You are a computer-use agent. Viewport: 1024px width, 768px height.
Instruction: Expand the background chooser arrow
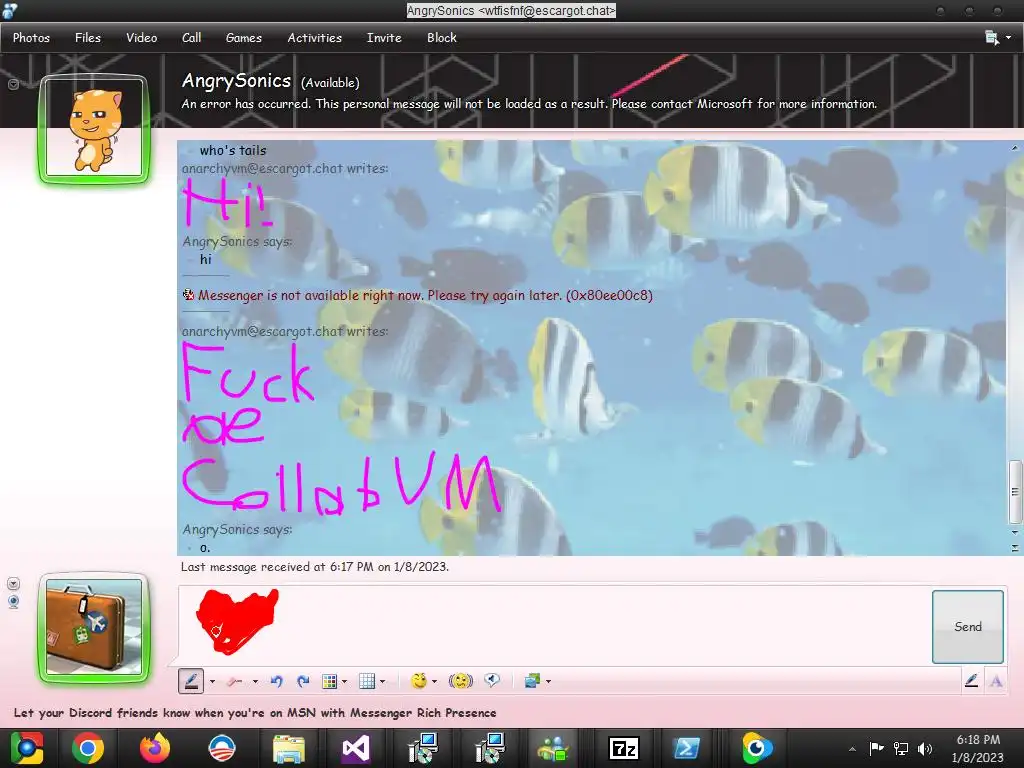coord(548,682)
